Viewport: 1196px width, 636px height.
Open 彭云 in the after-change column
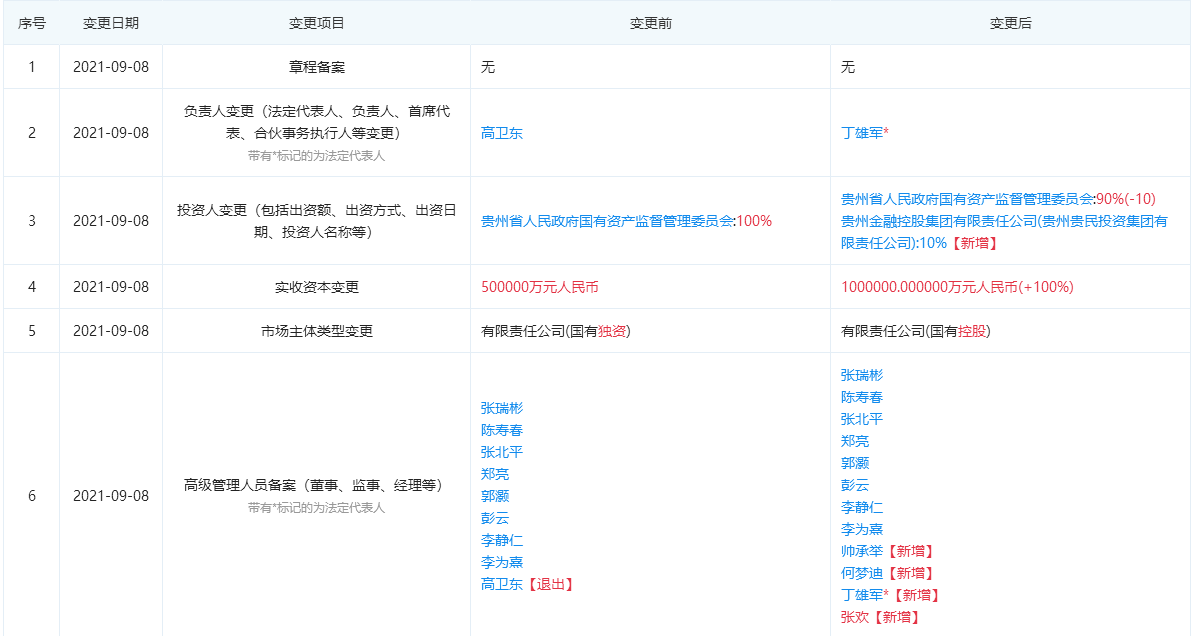point(854,486)
